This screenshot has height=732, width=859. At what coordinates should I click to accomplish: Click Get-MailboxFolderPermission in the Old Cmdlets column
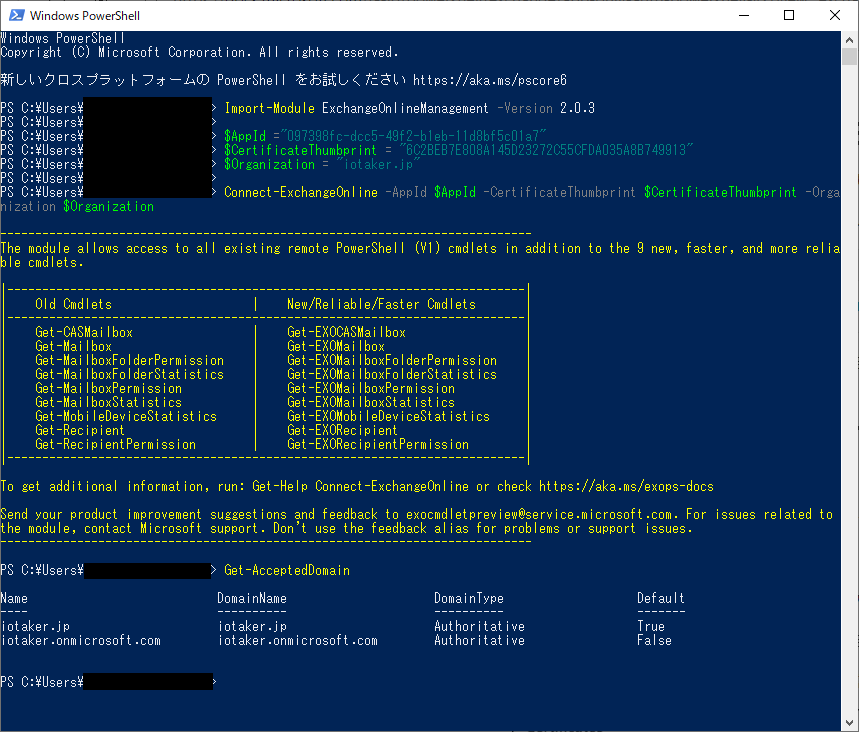[129, 360]
